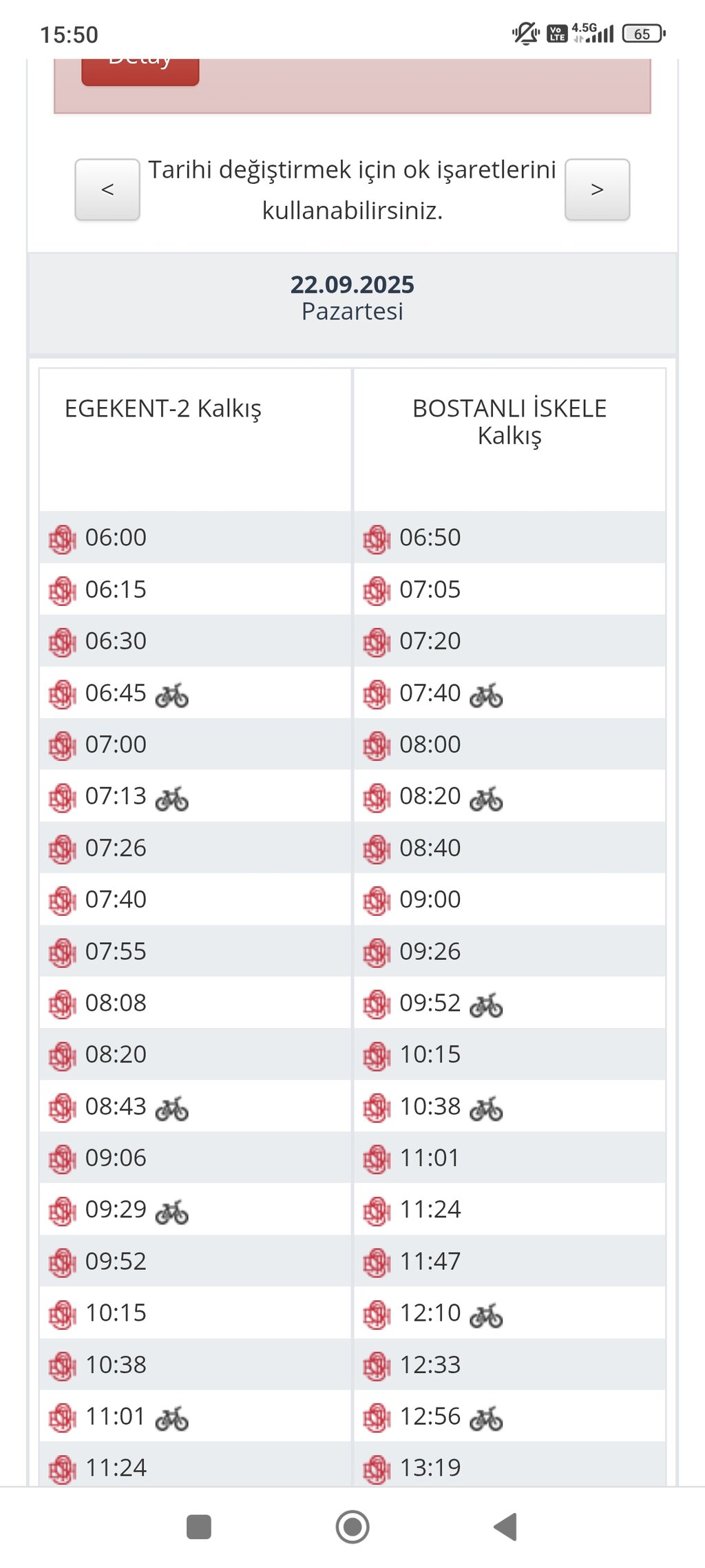Viewport: 705px width, 1568px height.
Task: Tap bicycle icon beside 10:38 Bostanlı departure
Action: [x=486, y=1108]
